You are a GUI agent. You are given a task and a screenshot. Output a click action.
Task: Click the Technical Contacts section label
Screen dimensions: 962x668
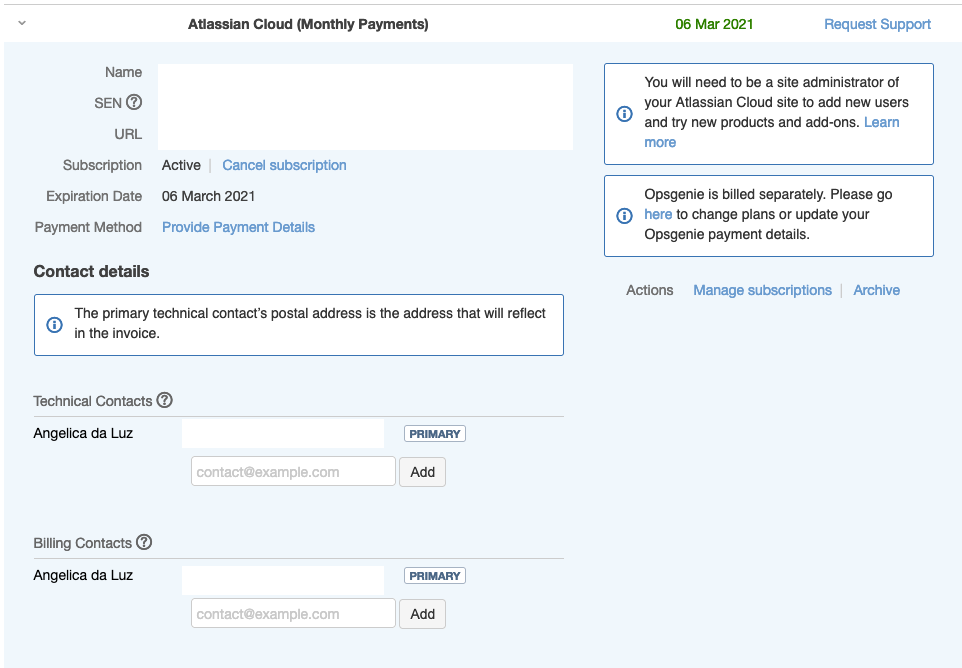point(93,401)
